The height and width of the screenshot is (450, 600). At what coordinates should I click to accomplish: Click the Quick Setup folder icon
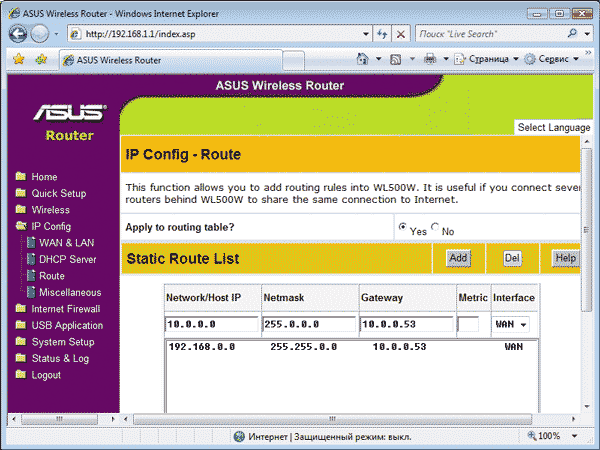(x=21, y=192)
